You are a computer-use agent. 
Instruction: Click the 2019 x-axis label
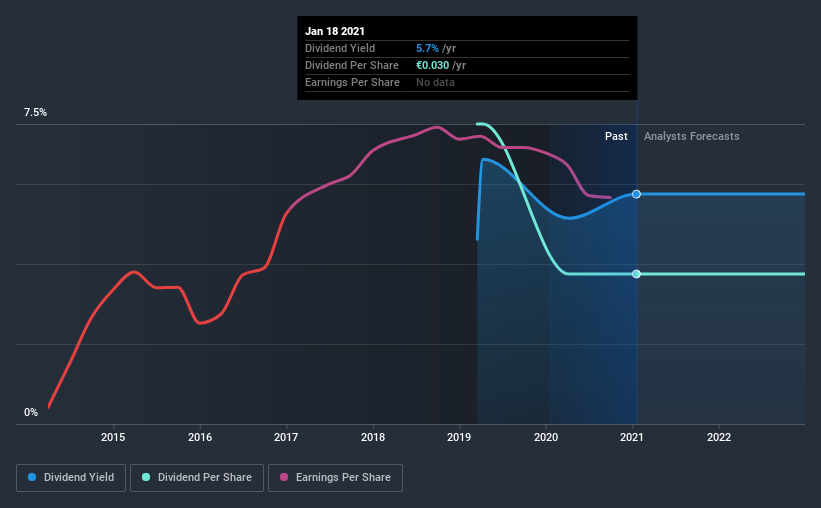(459, 437)
